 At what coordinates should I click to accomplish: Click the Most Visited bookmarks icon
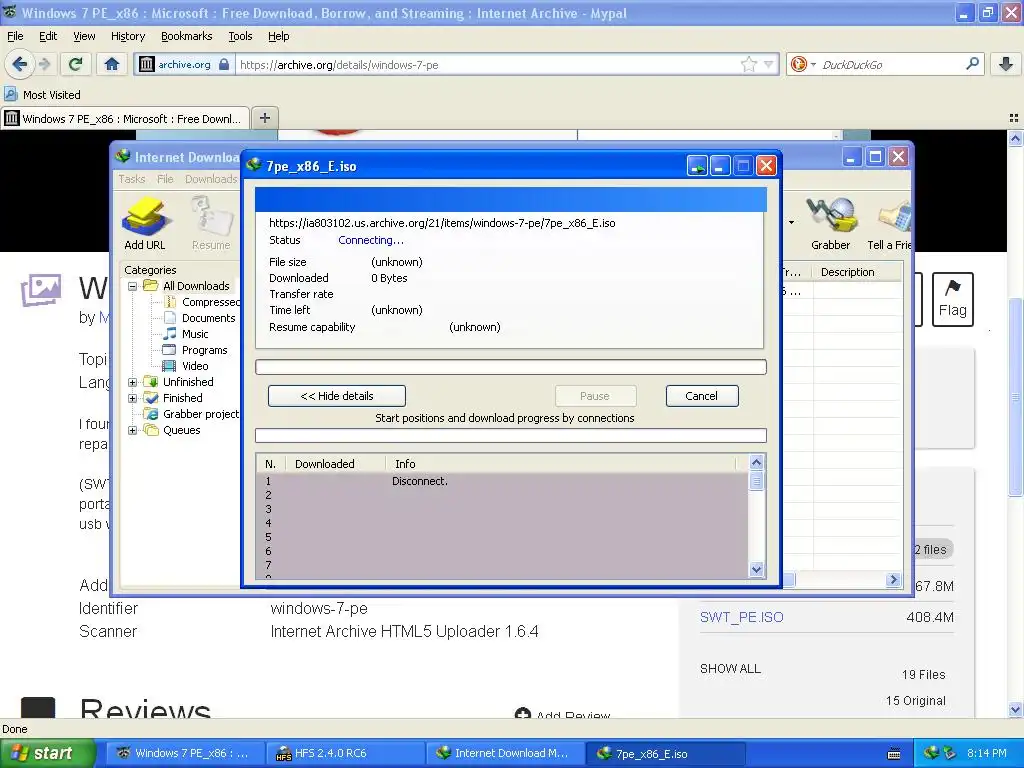[x=10, y=94]
